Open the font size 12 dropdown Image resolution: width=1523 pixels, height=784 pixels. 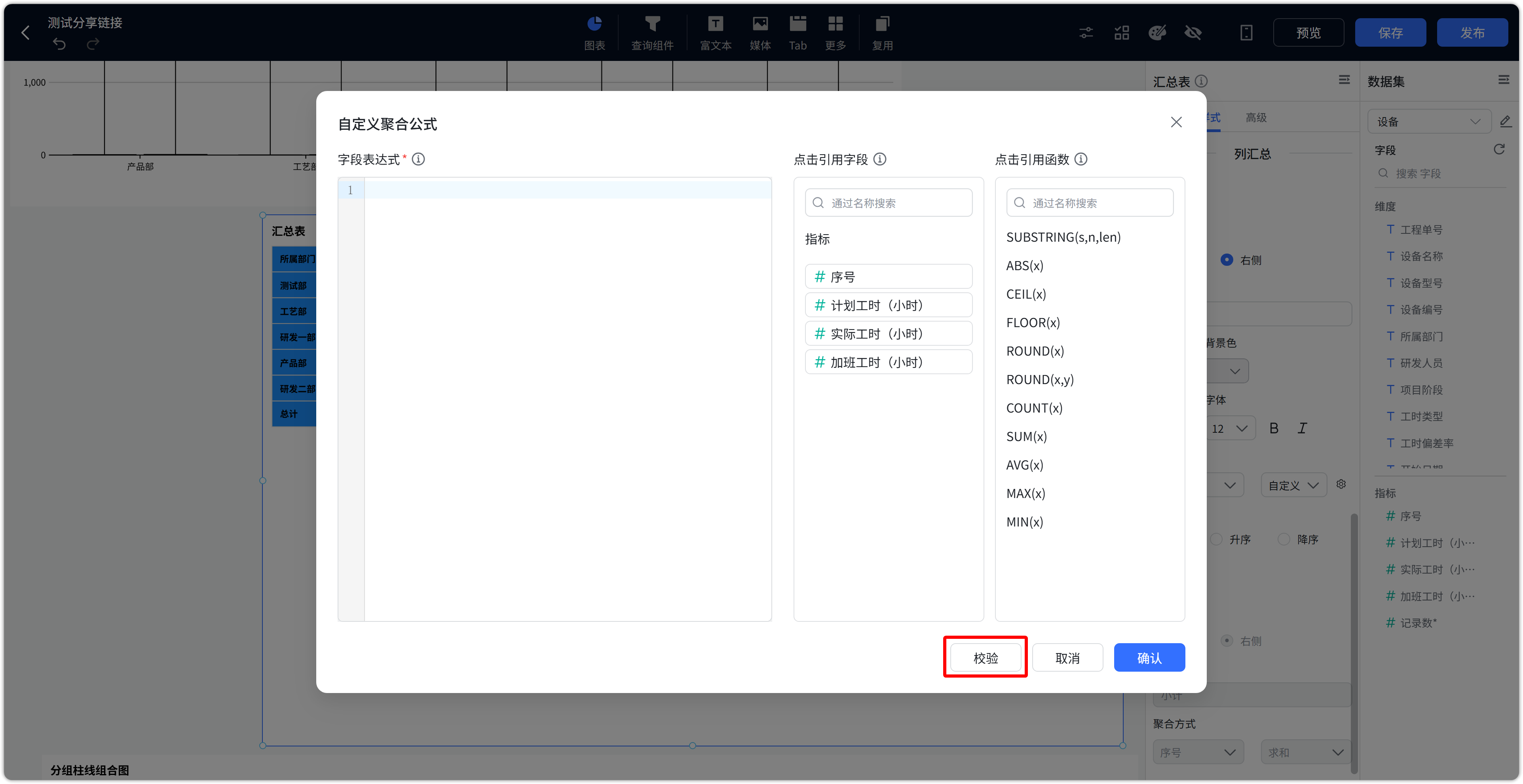[1230, 428]
